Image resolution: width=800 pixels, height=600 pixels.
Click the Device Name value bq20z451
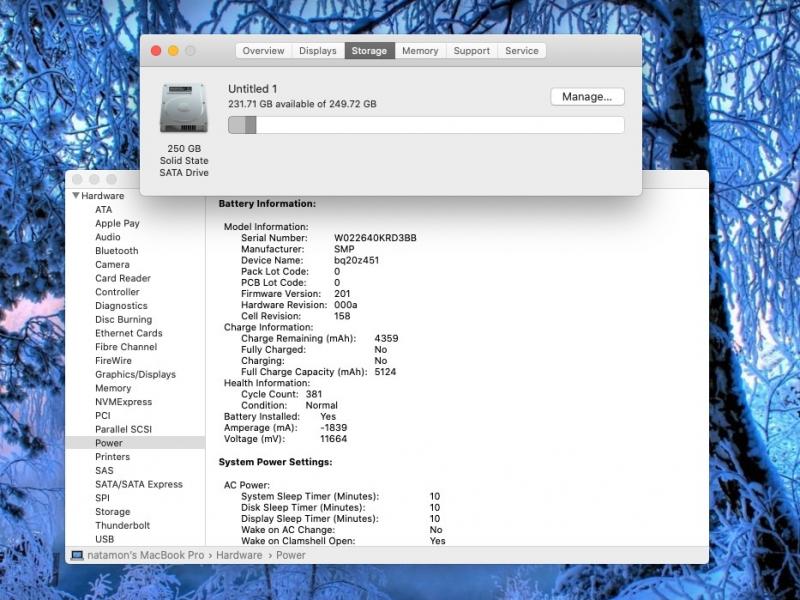click(x=356, y=260)
